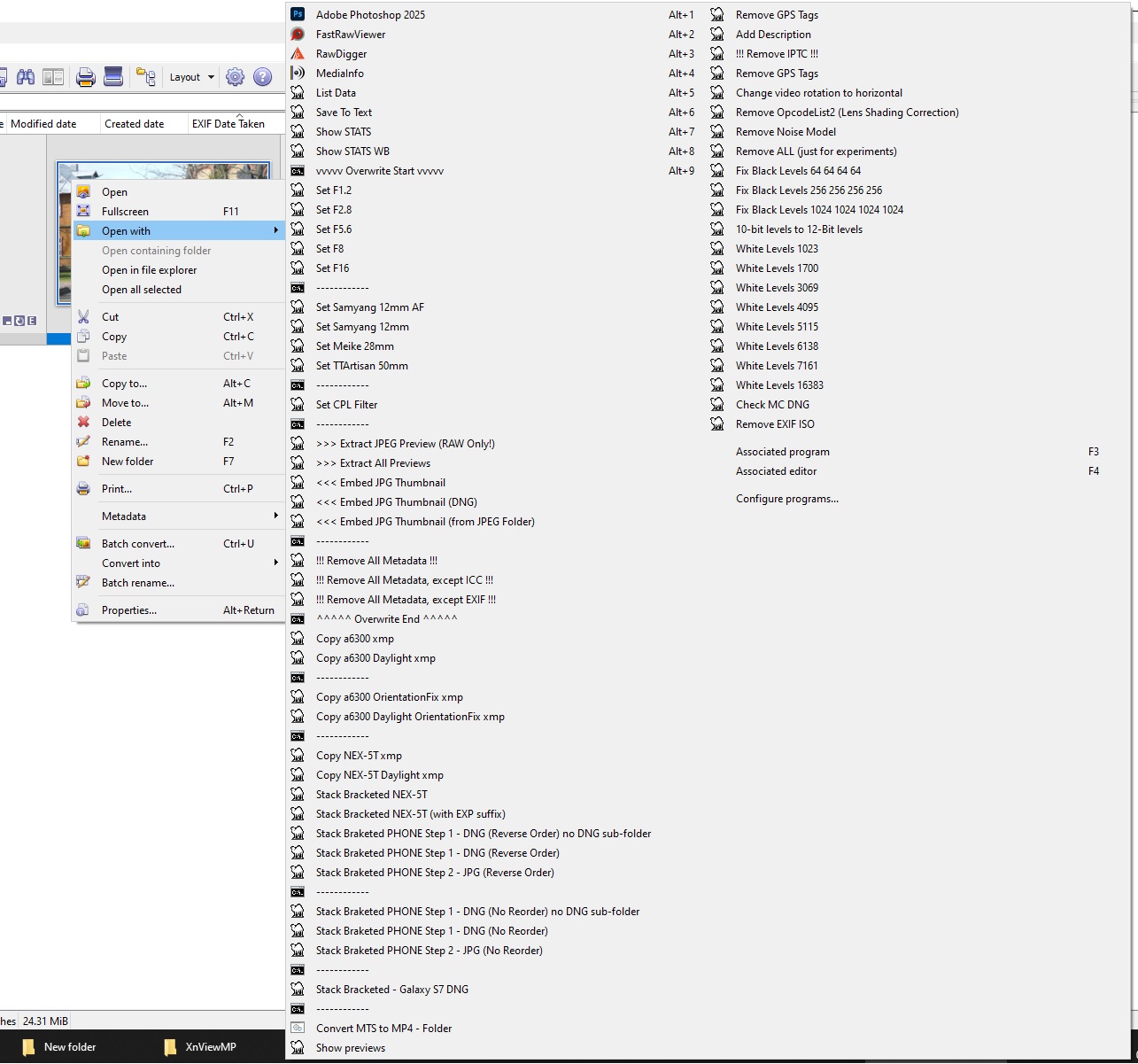The image size is (1138, 1064).
Task: Choose Set F2.8 from the submenu
Action: (x=494, y=209)
